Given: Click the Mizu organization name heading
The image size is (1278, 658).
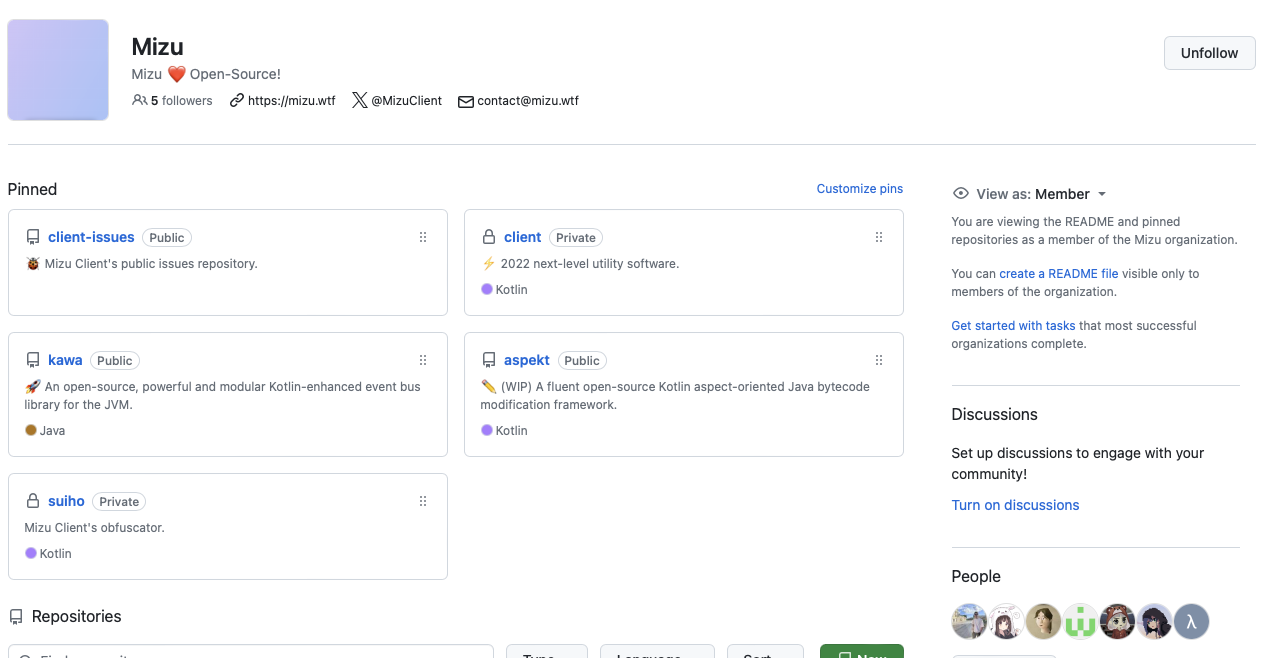Looking at the screenshot, I should (158, 47).
